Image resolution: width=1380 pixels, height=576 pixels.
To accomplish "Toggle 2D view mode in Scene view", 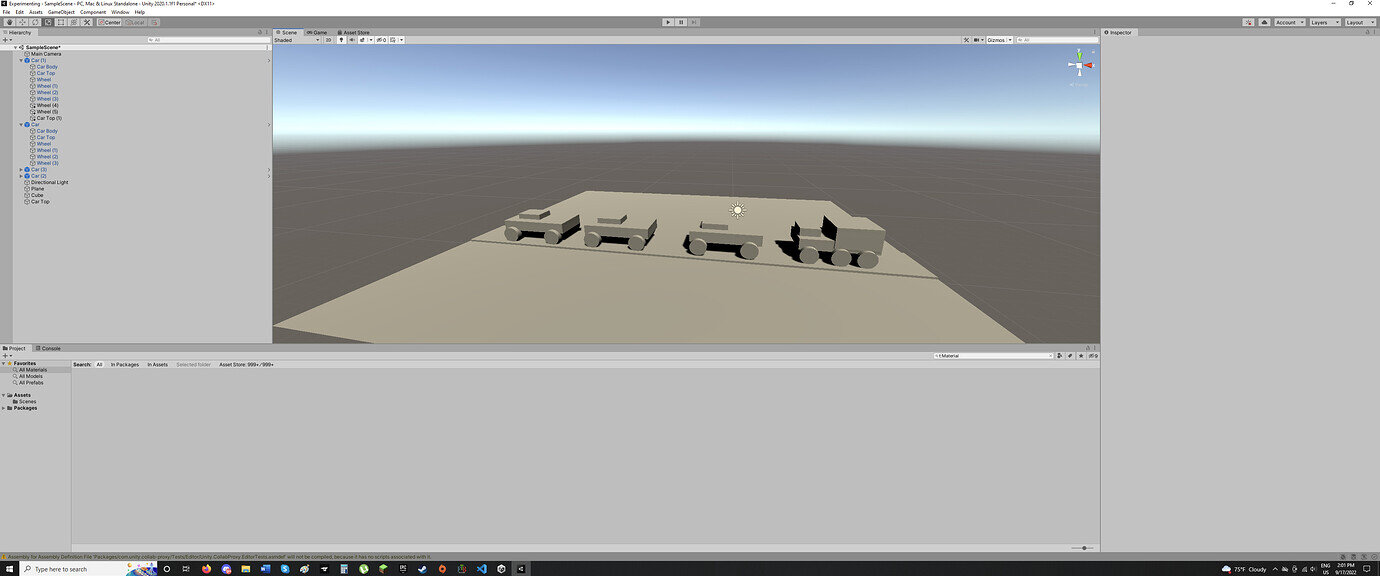I will tap(329, 40).
